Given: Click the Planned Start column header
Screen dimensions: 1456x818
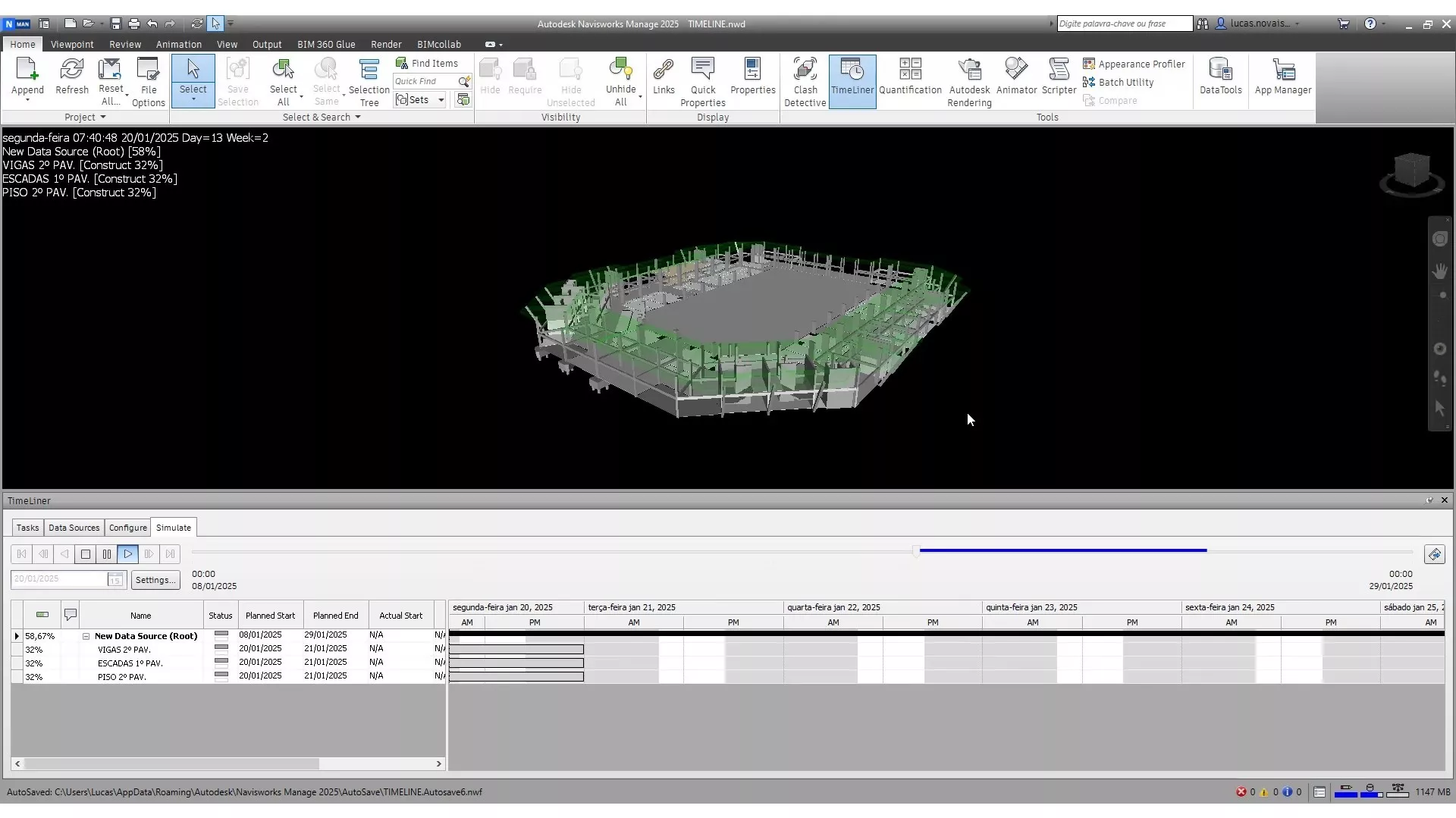Looking at the screenshot, I should 270,616.
